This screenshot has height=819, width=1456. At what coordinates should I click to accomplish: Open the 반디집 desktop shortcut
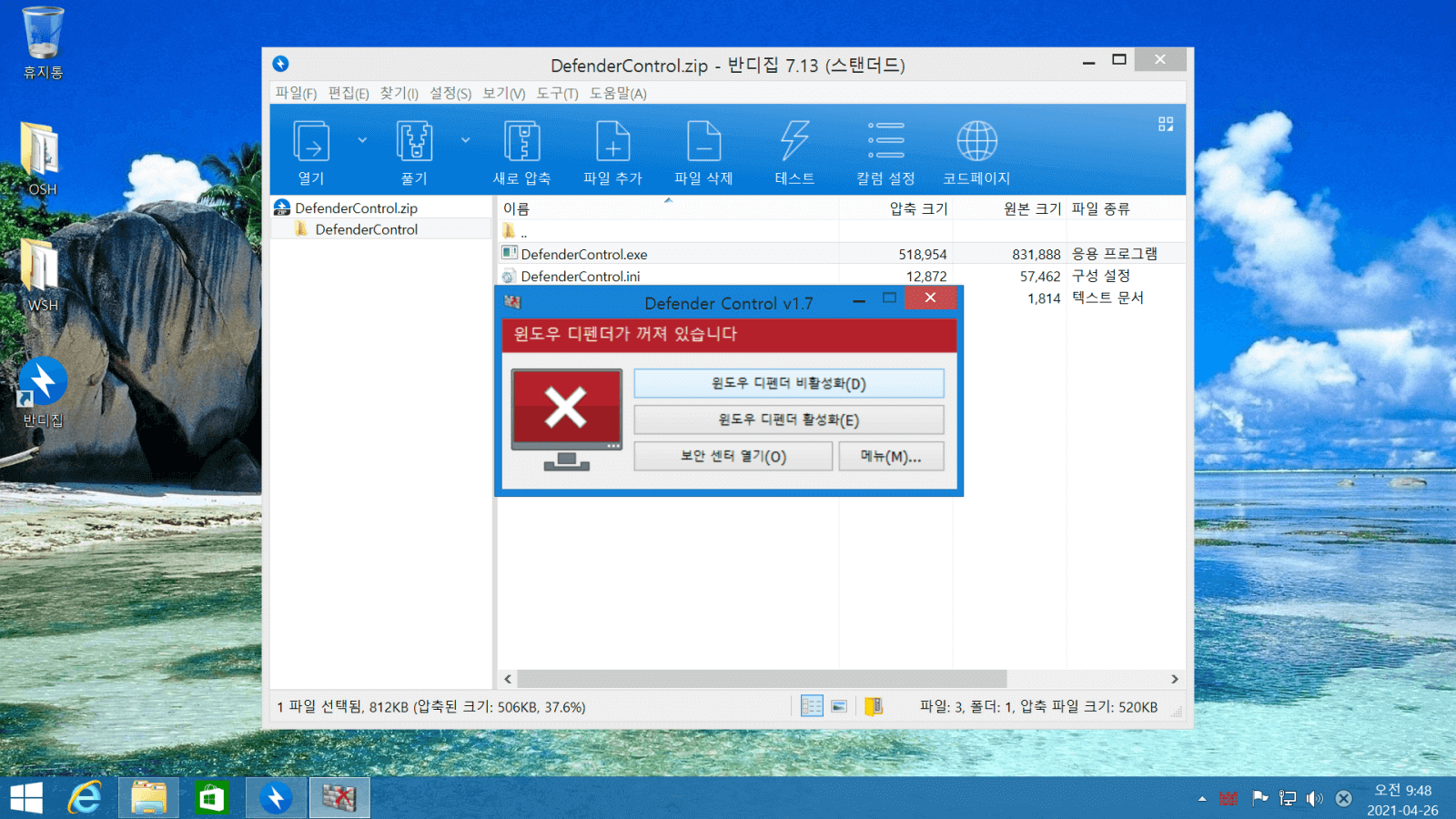coord(42,392)
